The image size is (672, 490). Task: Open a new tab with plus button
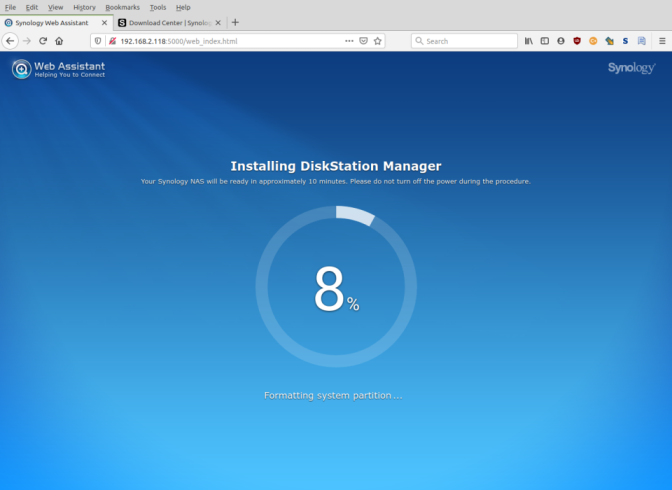[x=235, y=22]
